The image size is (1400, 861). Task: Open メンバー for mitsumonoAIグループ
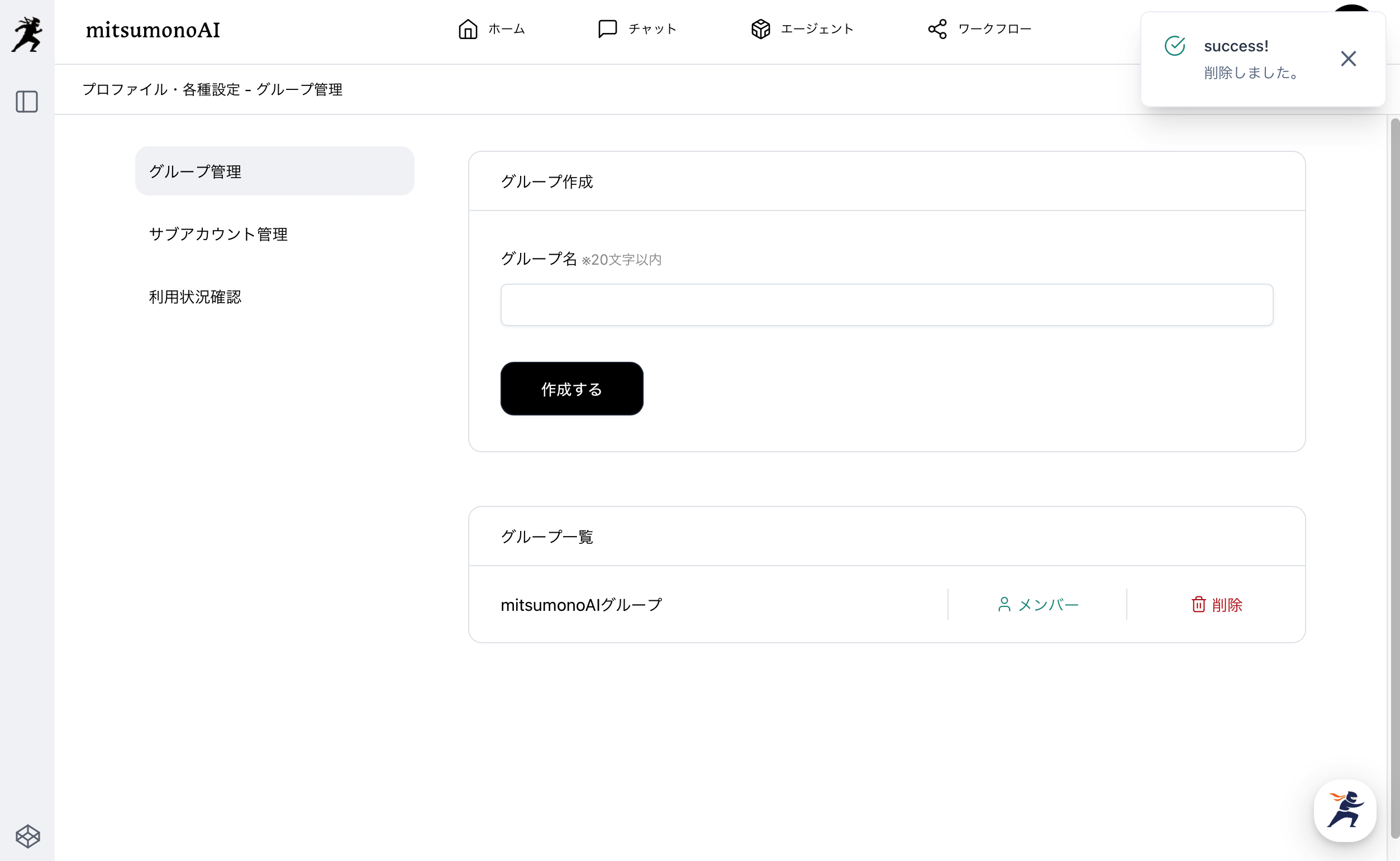[1038, 604]
